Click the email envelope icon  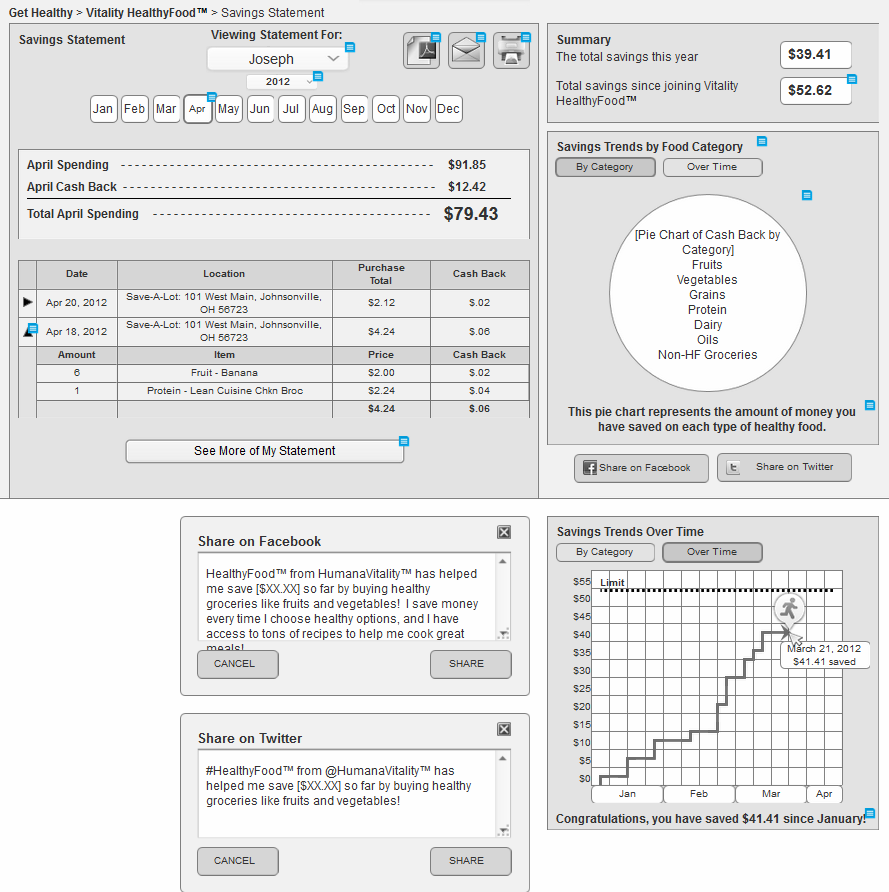[x=466, y=51]
